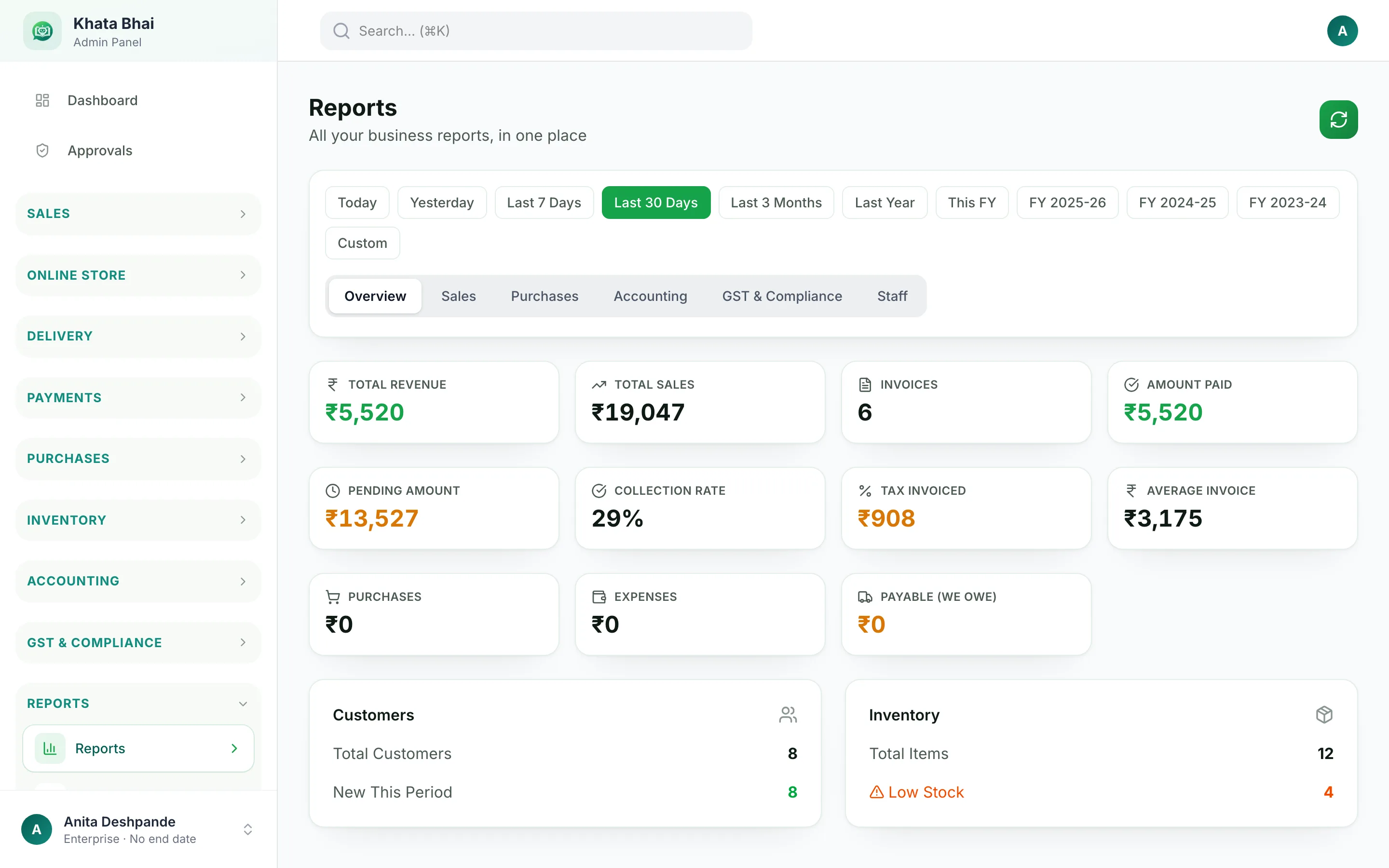
Task: Click the chevron on the Reports menu item
Action: pos(234,748)
